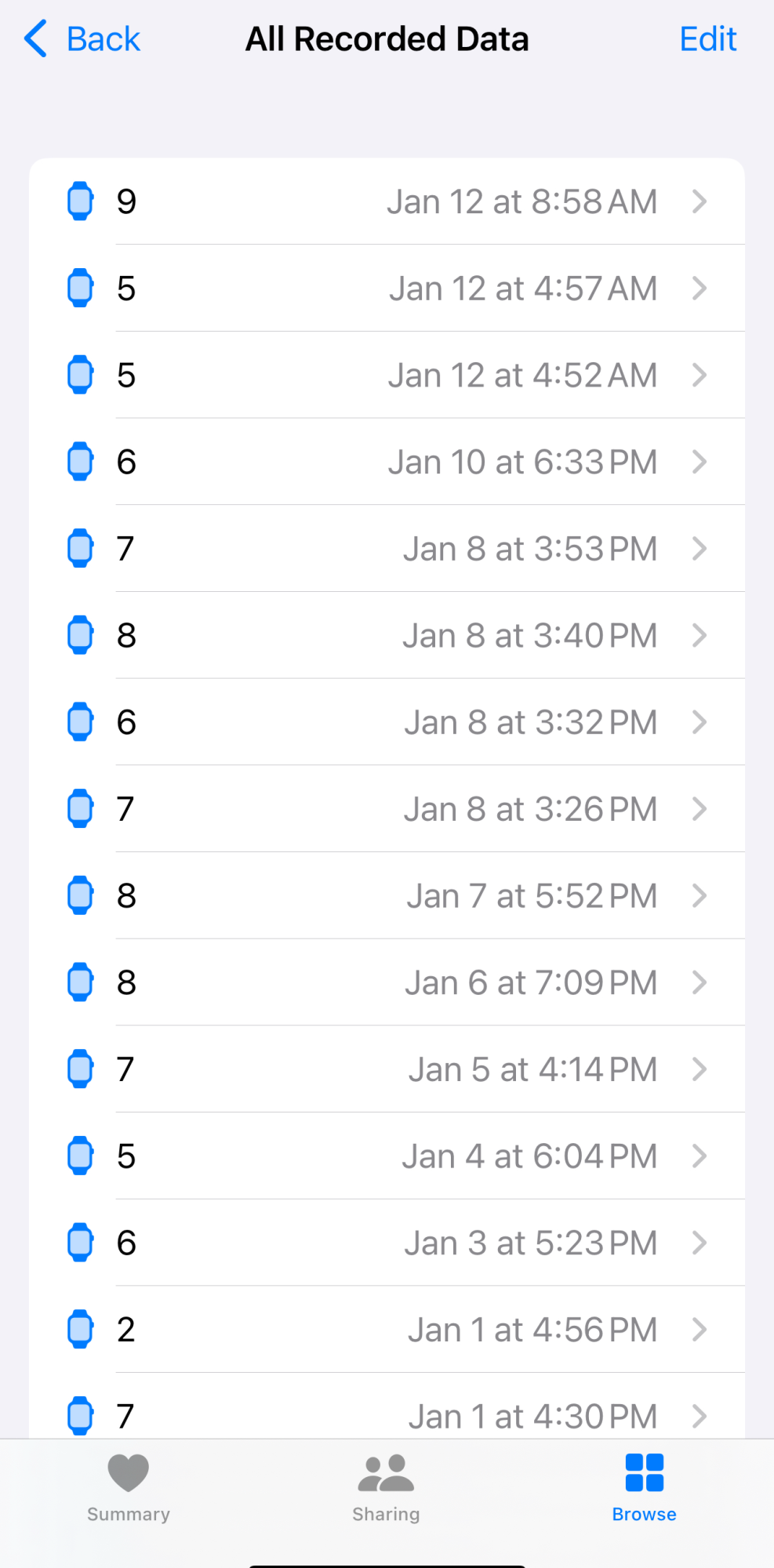This screenshot has width=774, height=1568.
Task: Tap the Sharing people icon
Action: pos(386,1472)
